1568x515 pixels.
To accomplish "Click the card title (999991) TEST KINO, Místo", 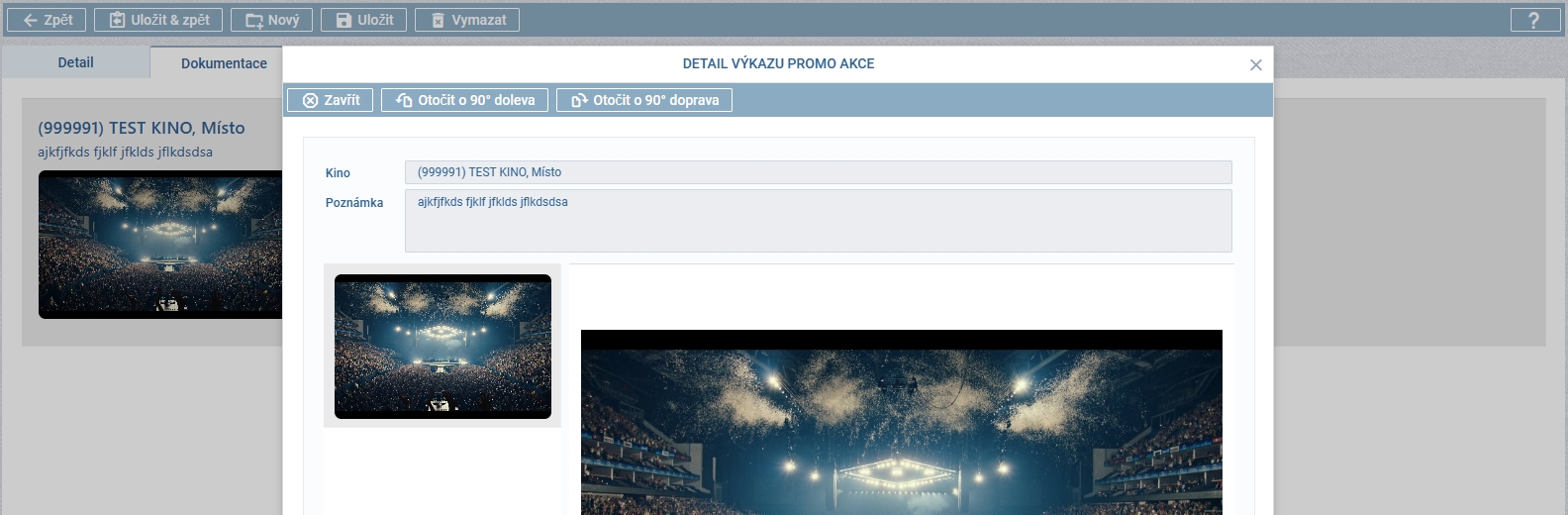I will coord(142,128).
